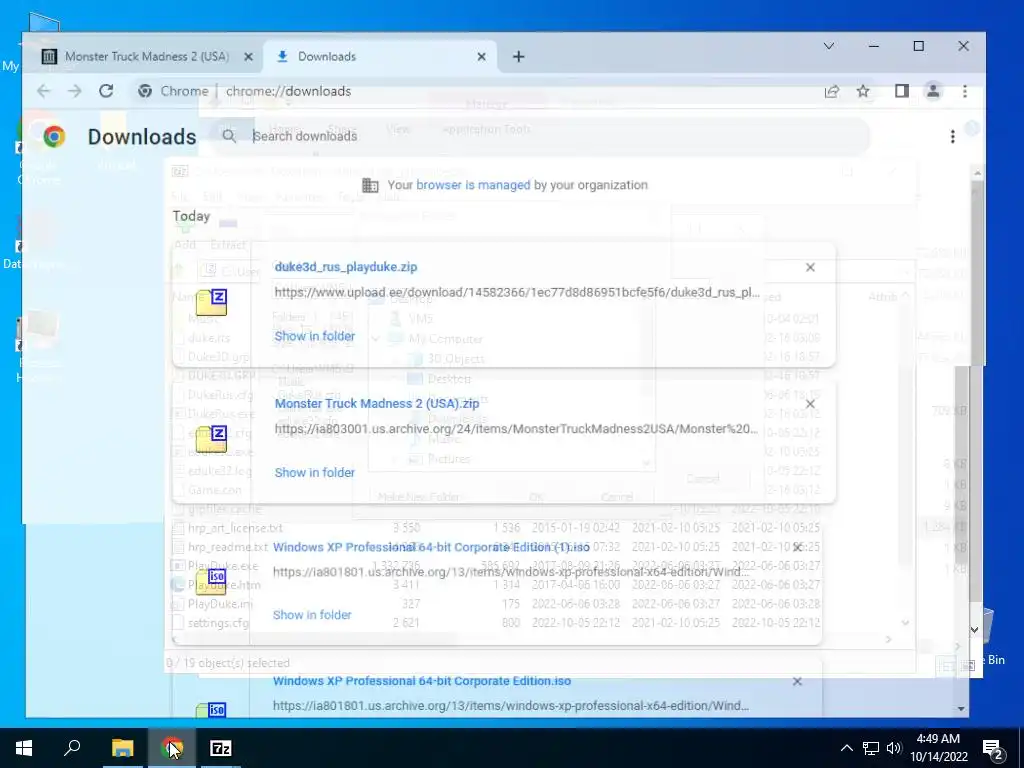Screen dimensions: 1024x768
Task: Remove duke3d_rus_playduke.zip from the list
Action: coord(810,267)
